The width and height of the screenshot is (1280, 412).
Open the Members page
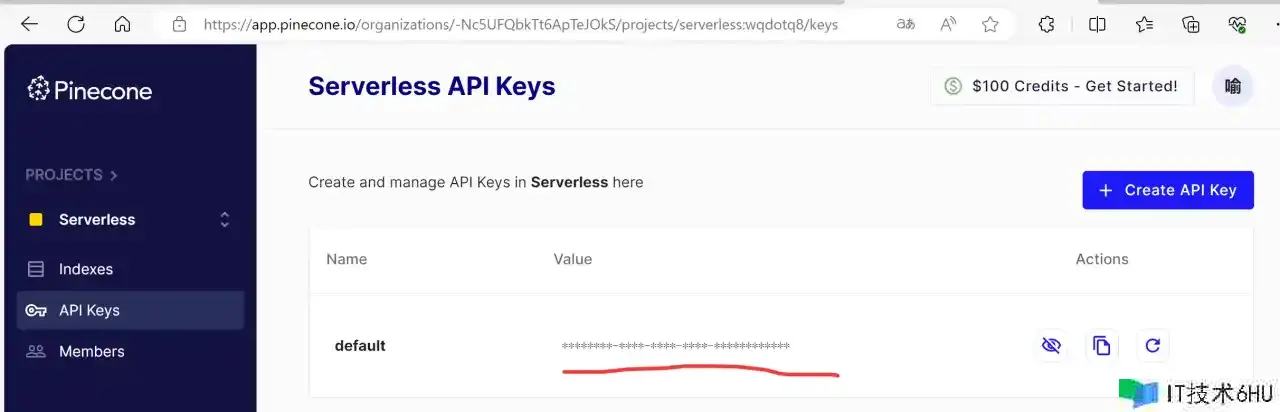click(91, 352)
